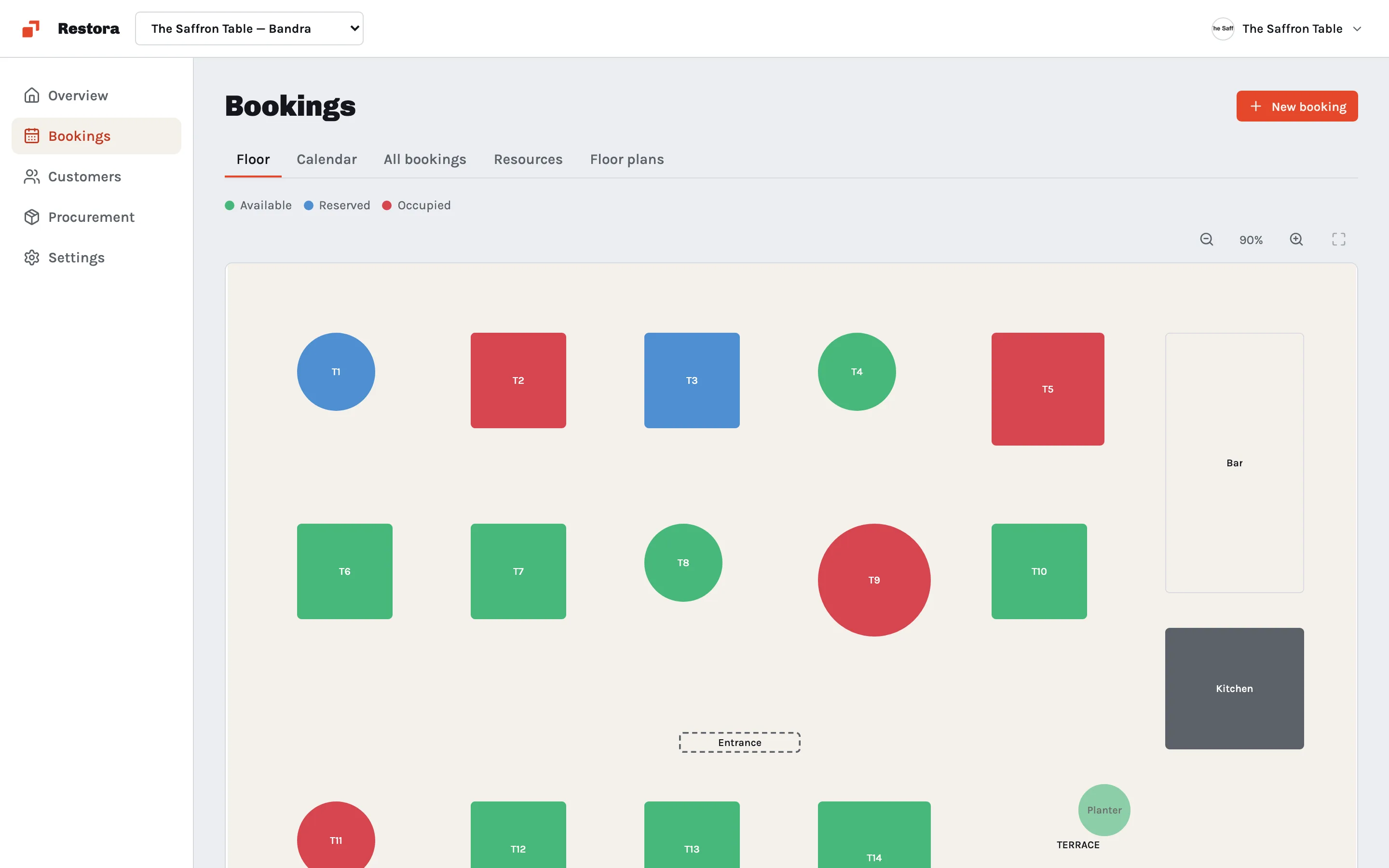
Task: Open the Overview page from sidebar
Action: click(x=96, y=95)
